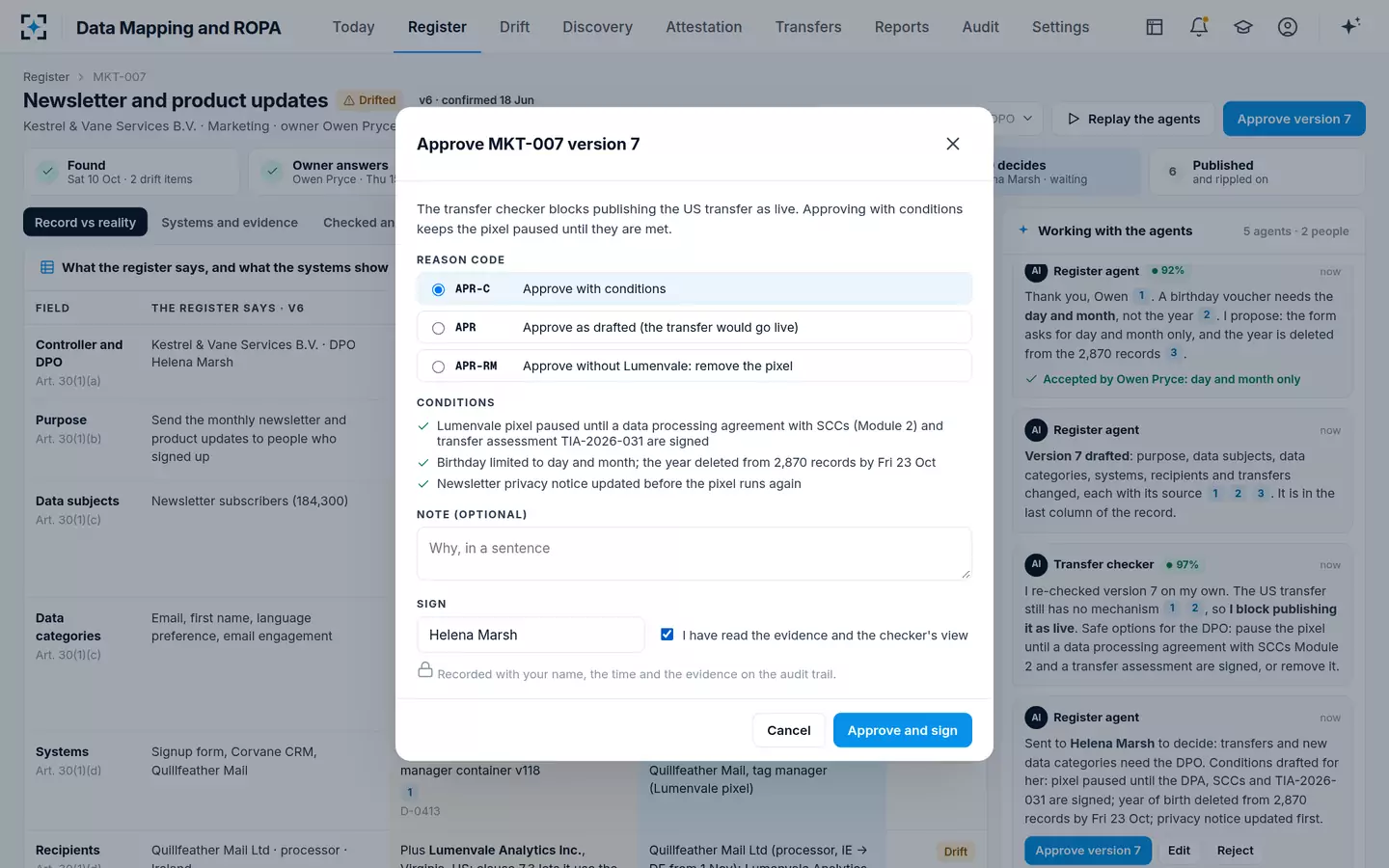Open the AI sparkle assistant icon
1389x868 pixels.
click(x=1350, y=26)
